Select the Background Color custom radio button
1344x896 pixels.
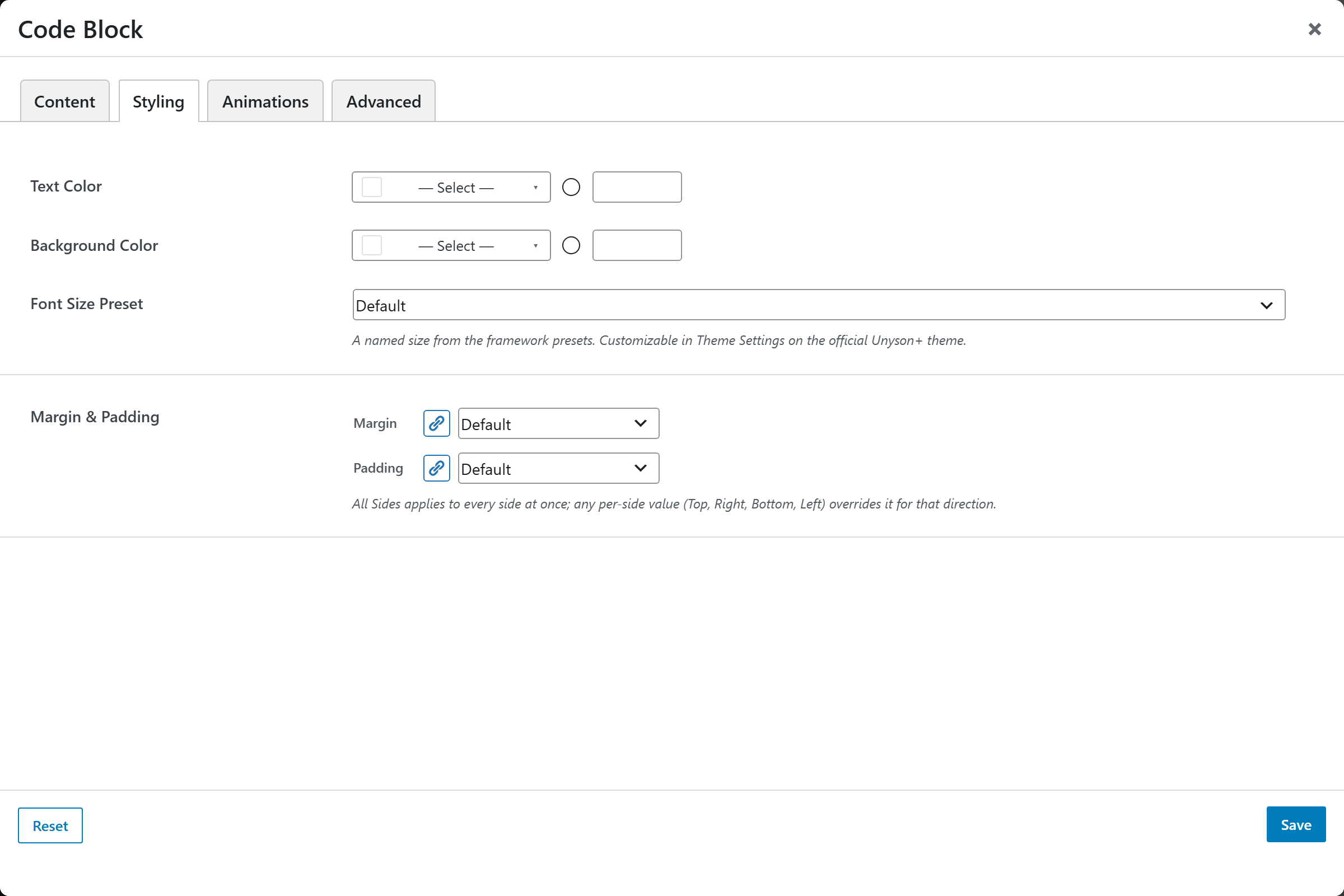571,245
